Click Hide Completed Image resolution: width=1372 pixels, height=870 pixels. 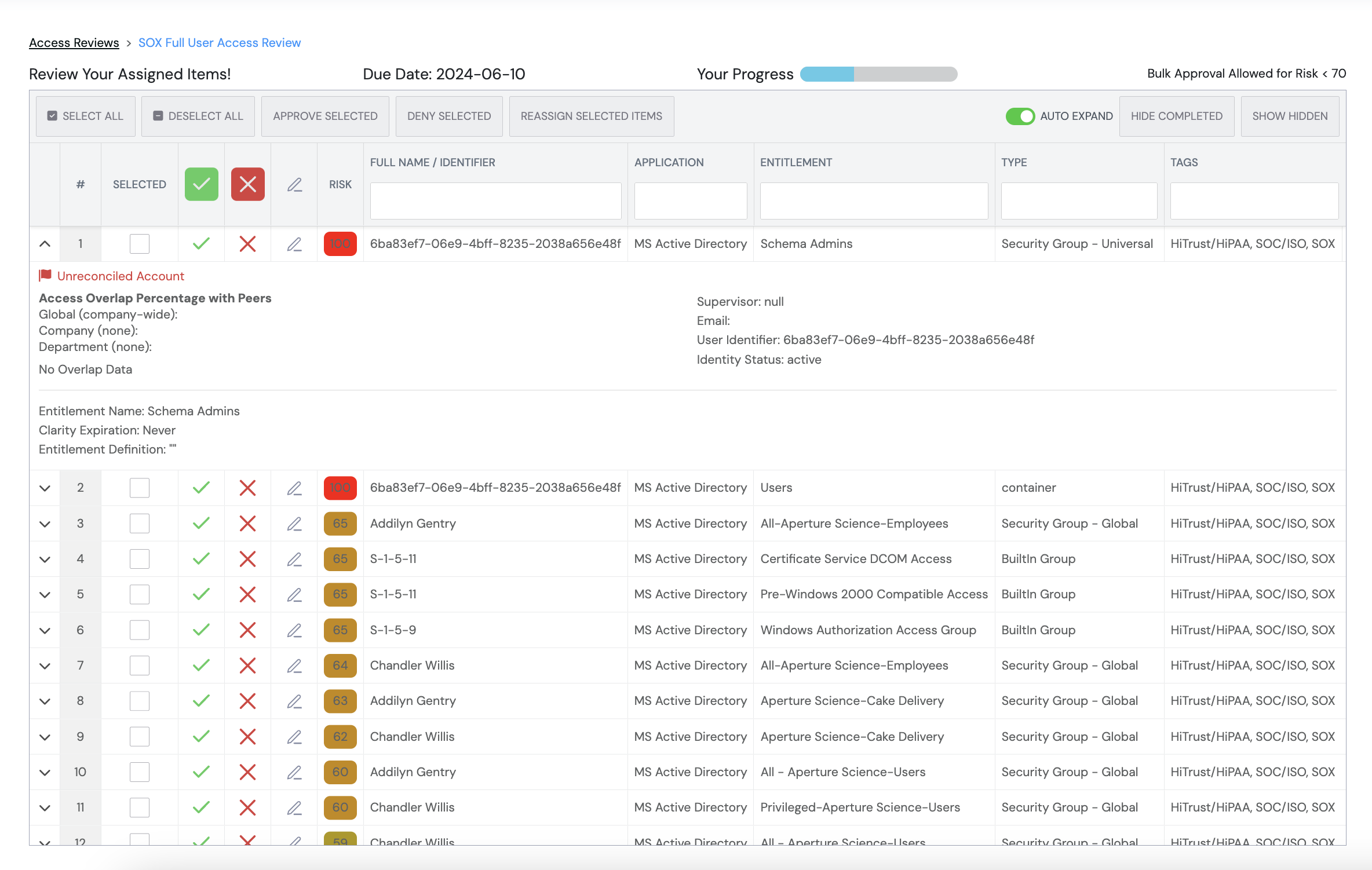1177,116
